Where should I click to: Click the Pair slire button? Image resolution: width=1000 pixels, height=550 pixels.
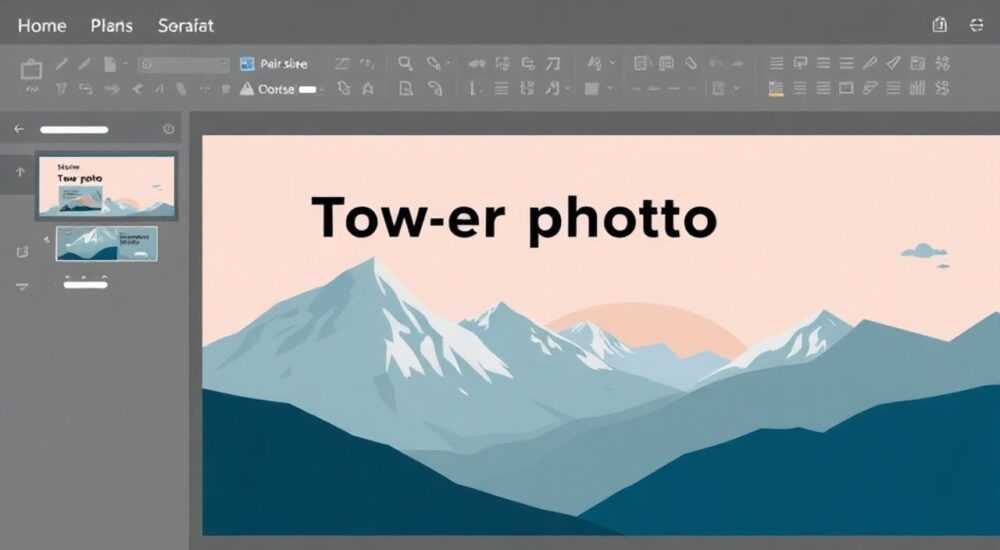pyautogui.click(x=274, y=64)
